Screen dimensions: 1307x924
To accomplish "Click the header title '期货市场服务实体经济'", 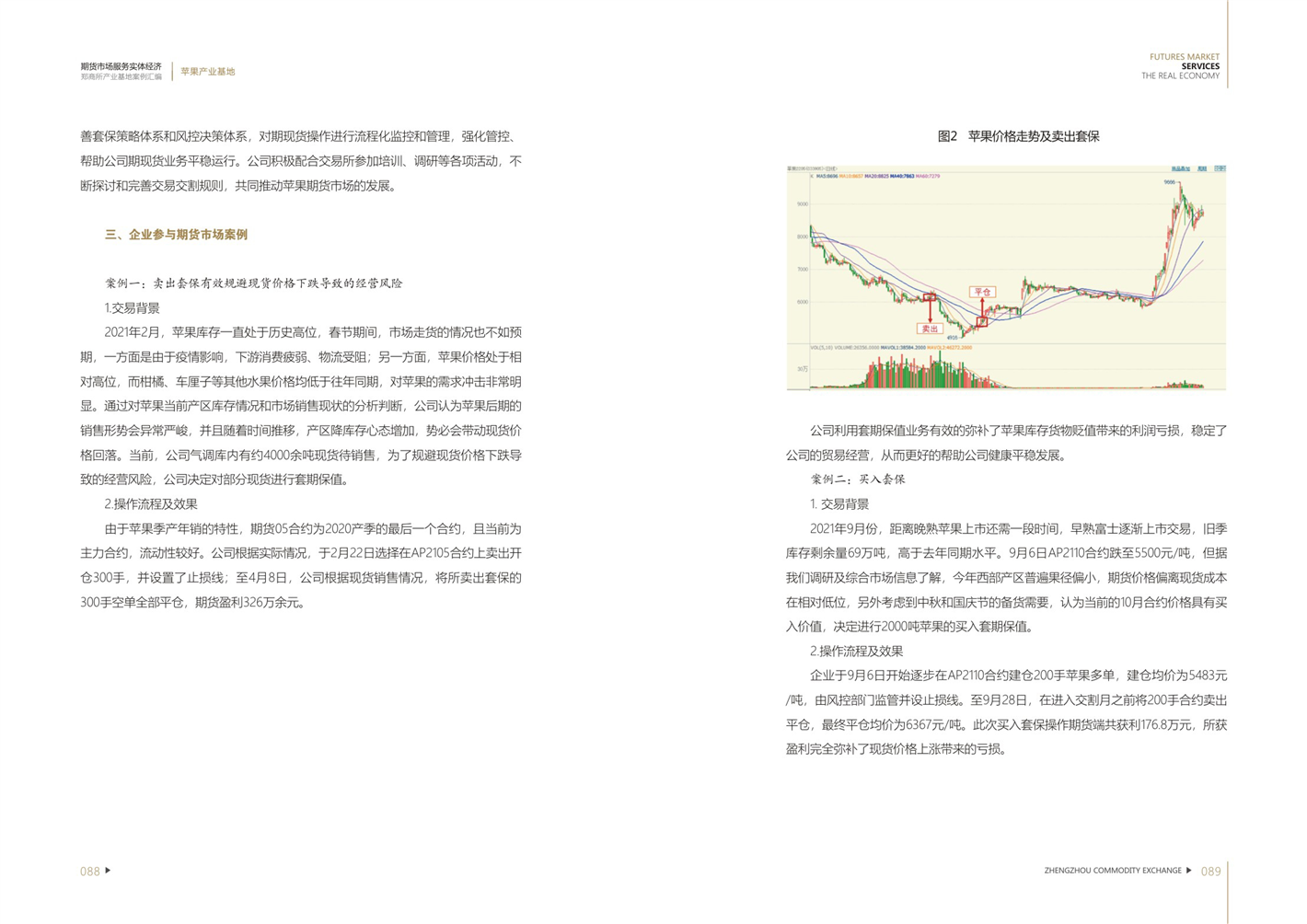I will (121, 66).
